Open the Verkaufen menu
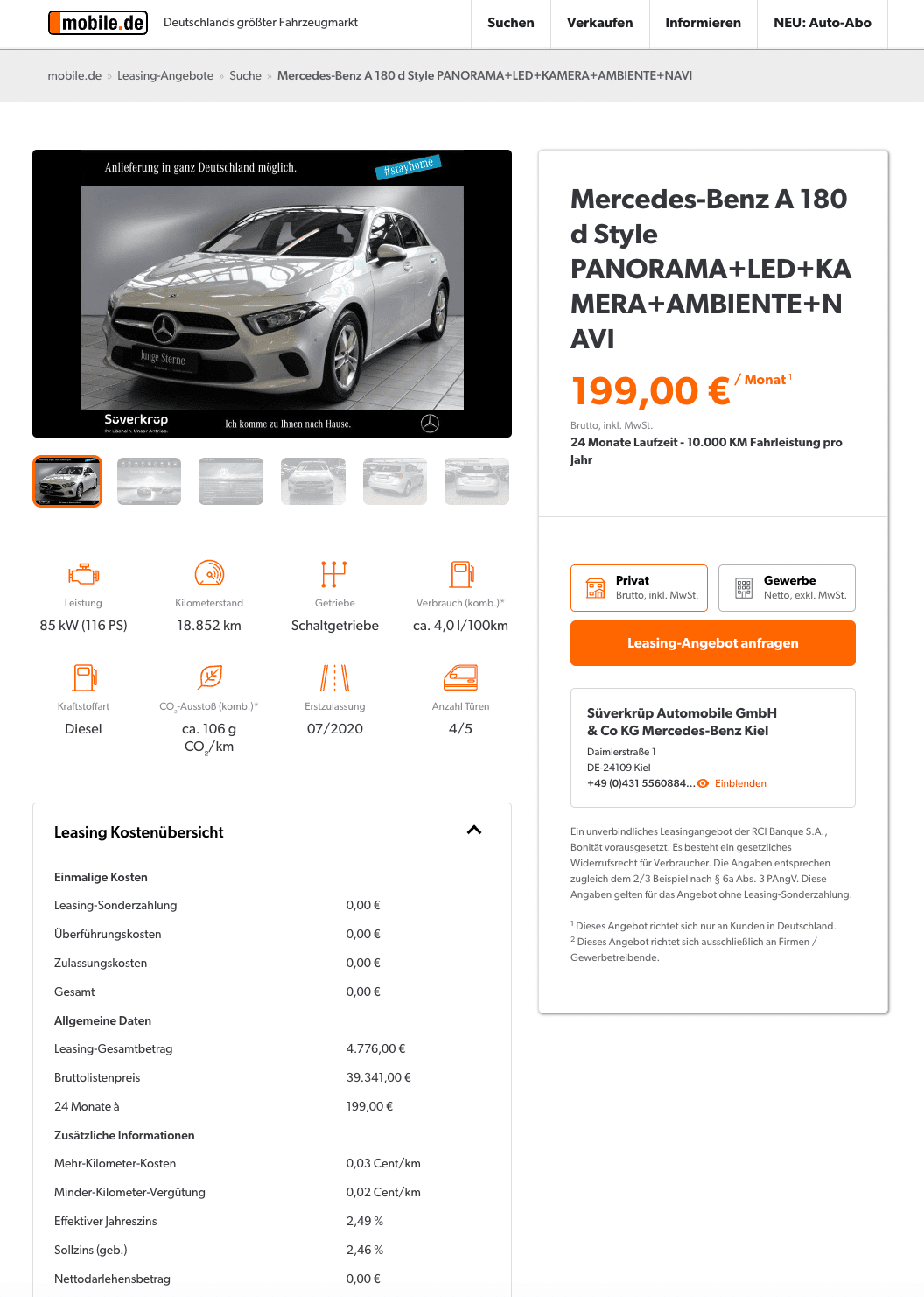The height and width of the screenshot is (1297, 924). coord(599,23)
